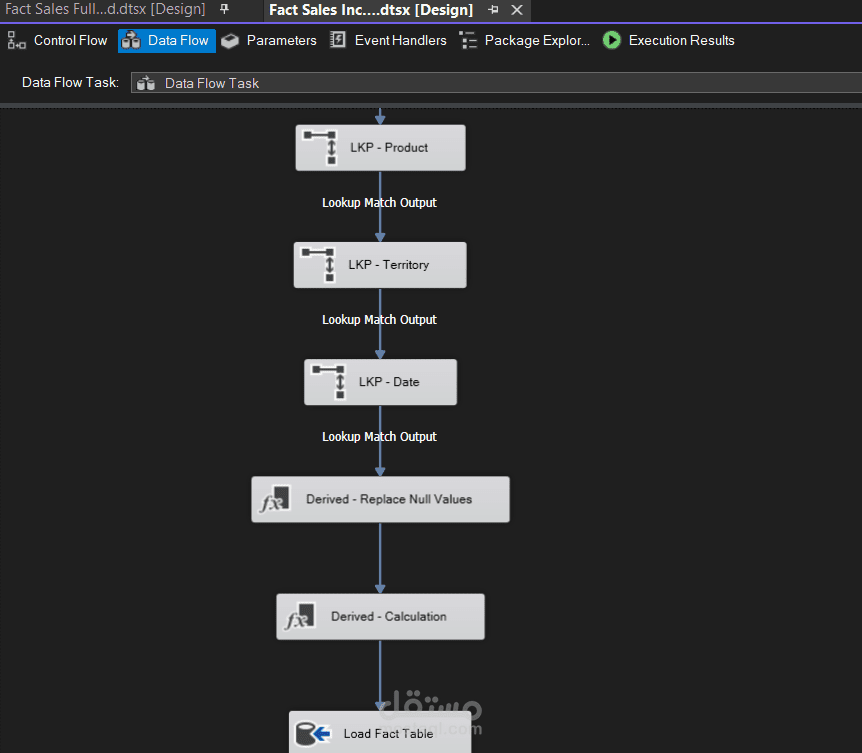Select the LKP - Product component
The image size is (862, 753).
pos(380,148)
